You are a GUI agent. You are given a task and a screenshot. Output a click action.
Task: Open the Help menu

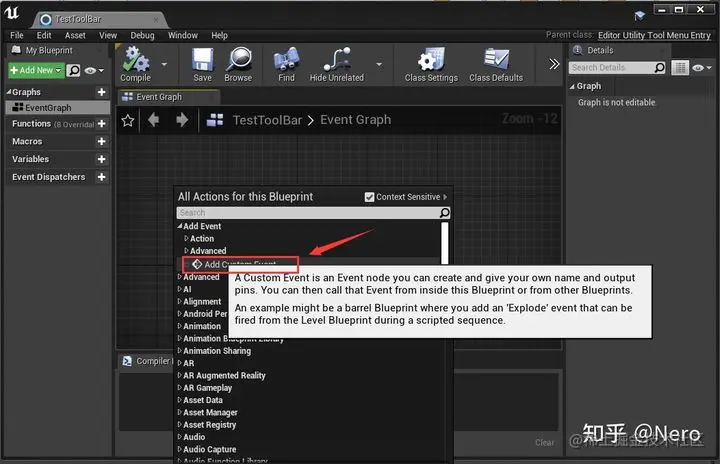219,35
